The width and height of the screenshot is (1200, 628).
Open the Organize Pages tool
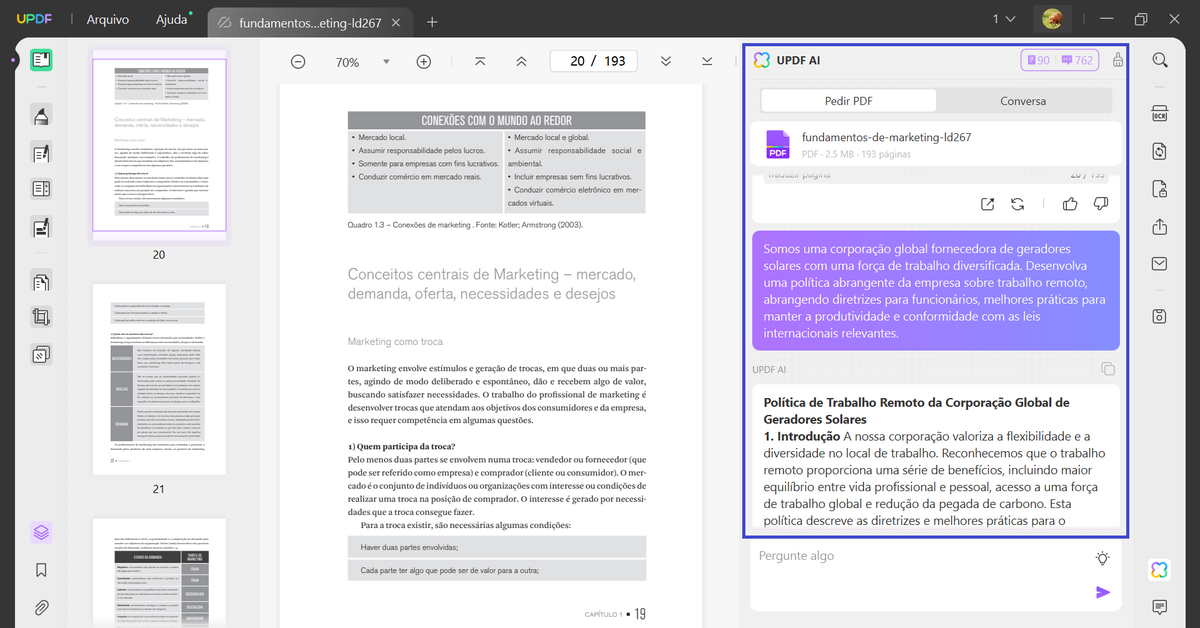point(41,282)
